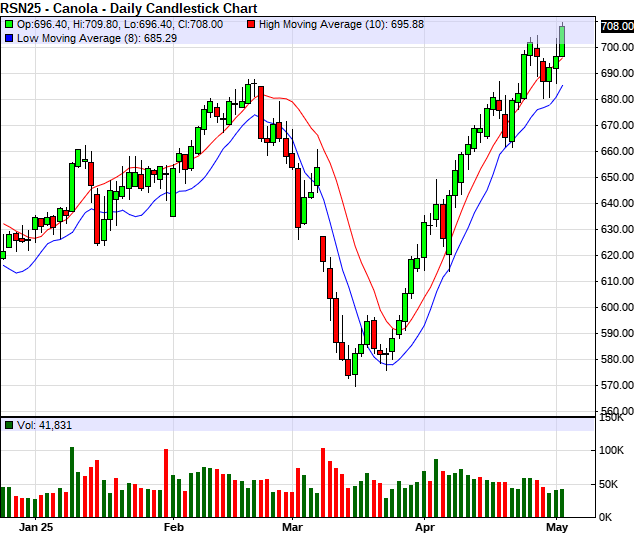Image resolution: width=640 pixels, height=536 pixels.
Task: Click the 708.00 current price tag
Action: coord(616,29)
